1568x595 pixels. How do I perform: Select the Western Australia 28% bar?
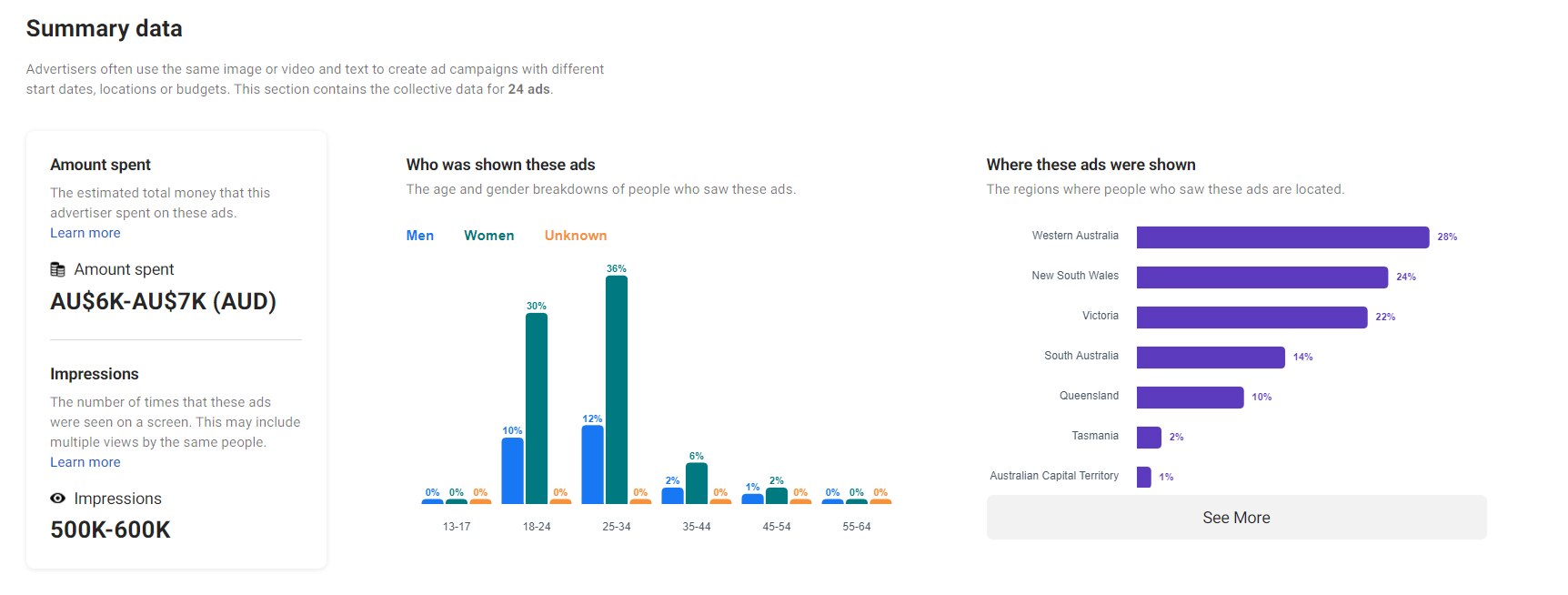click(x=1282, y=236)
